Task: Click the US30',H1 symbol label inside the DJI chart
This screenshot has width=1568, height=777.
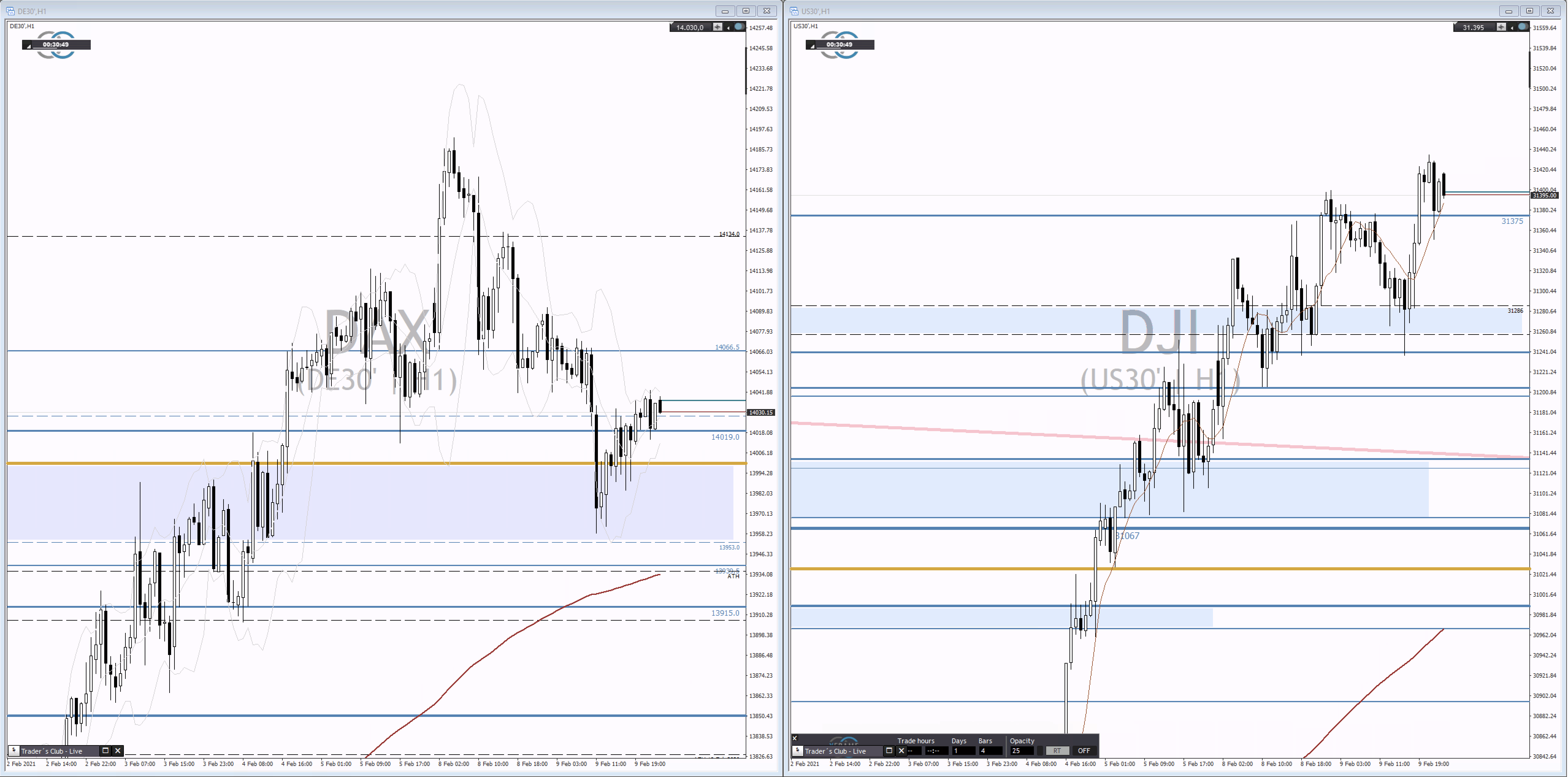Action: click(x=806, y=26)
